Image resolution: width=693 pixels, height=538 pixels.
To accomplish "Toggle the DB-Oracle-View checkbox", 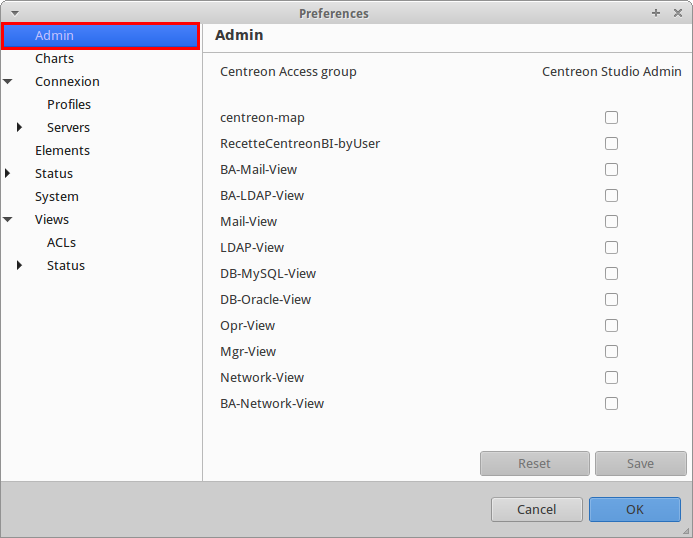I will (x=611, y=300).
